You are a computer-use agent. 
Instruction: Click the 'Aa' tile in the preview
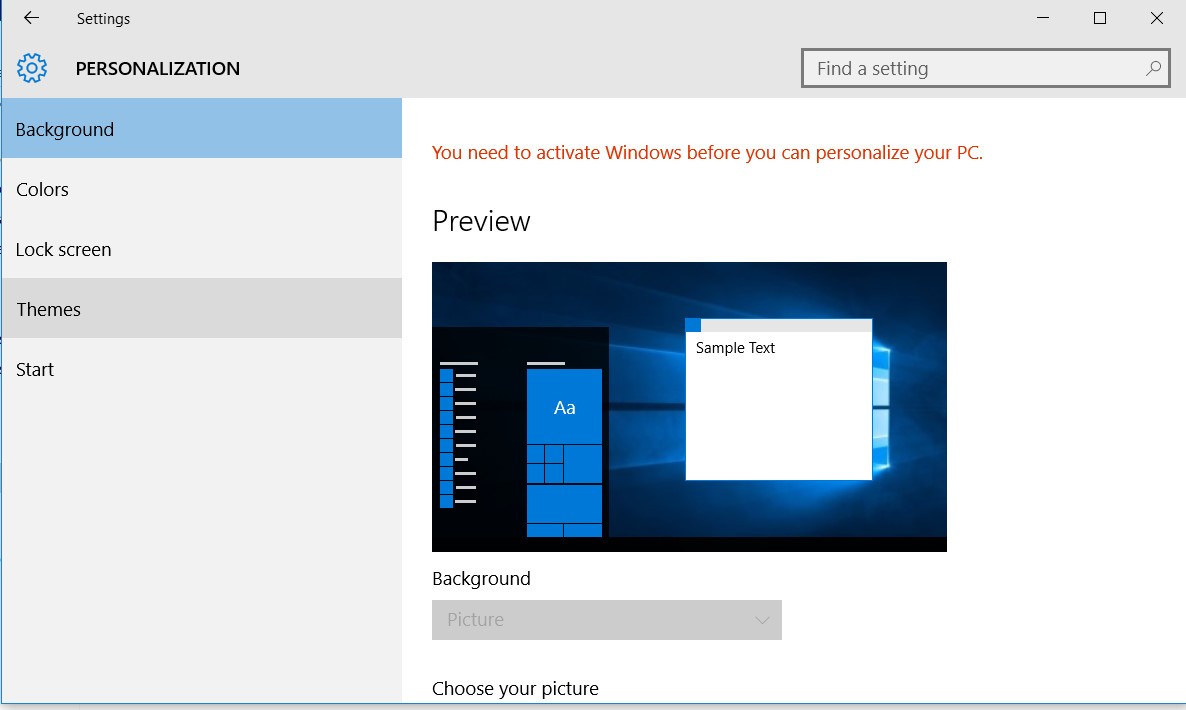pos(564,407)
